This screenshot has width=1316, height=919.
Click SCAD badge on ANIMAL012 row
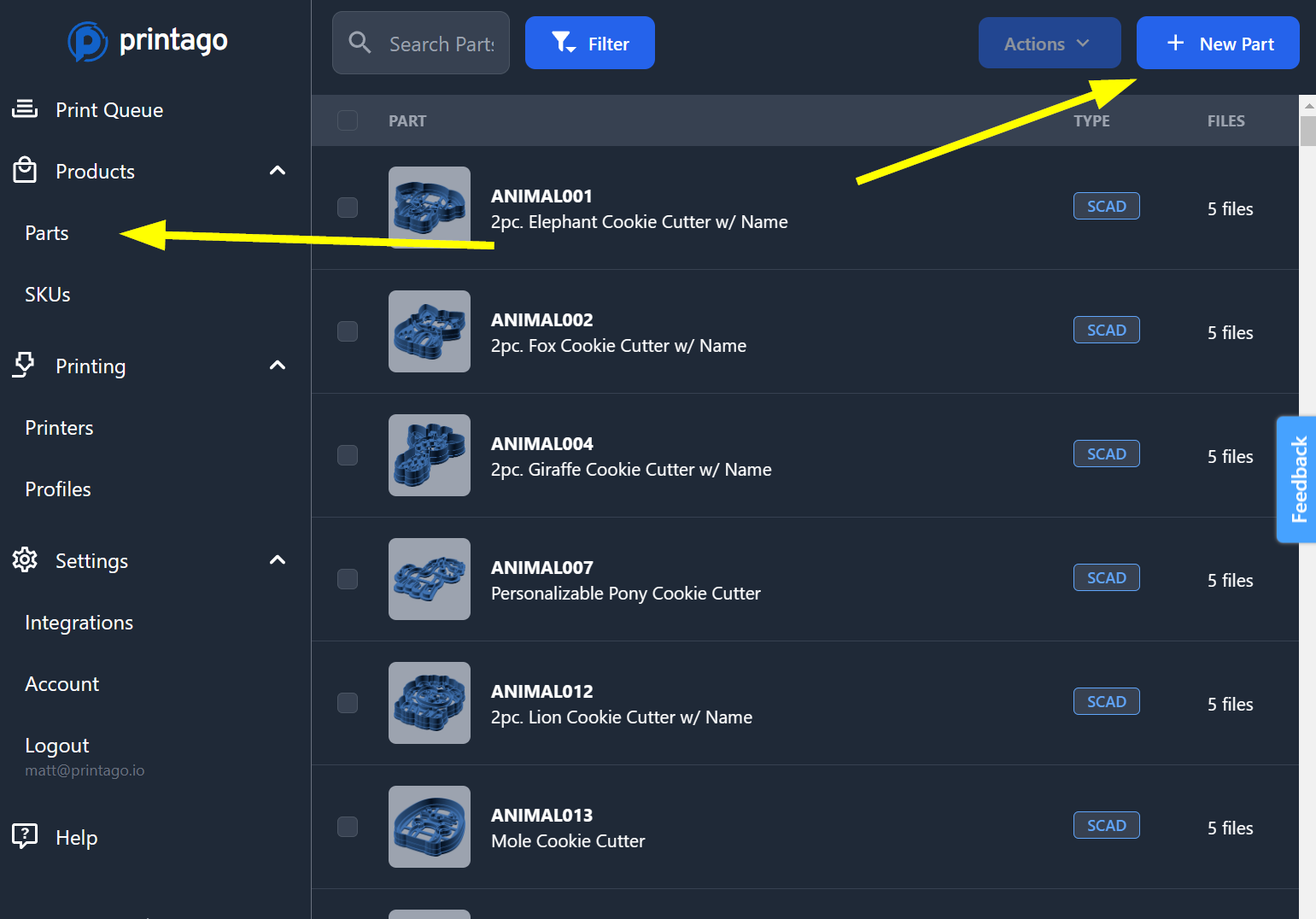click(x=1107, y=701)
